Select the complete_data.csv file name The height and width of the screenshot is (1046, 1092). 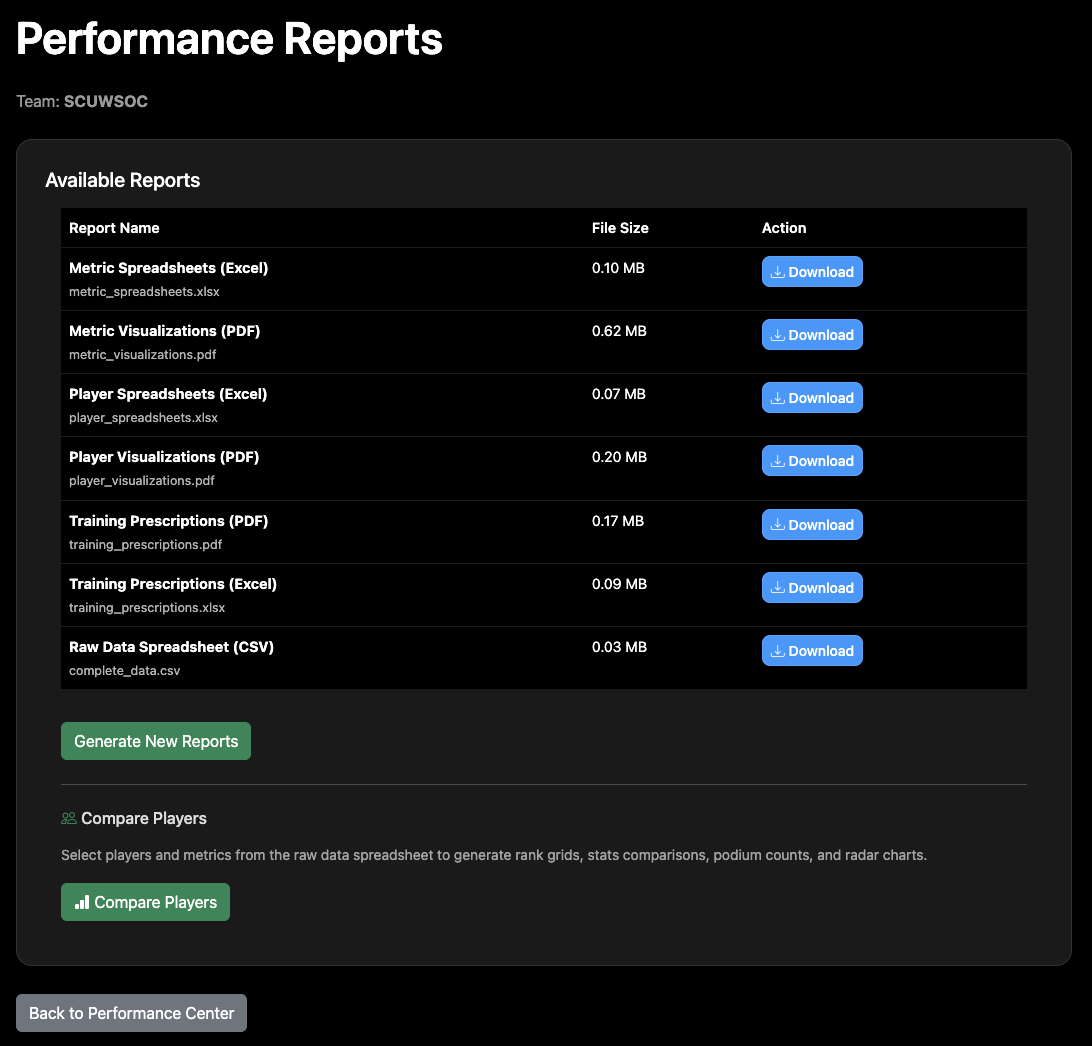point(125,671)
